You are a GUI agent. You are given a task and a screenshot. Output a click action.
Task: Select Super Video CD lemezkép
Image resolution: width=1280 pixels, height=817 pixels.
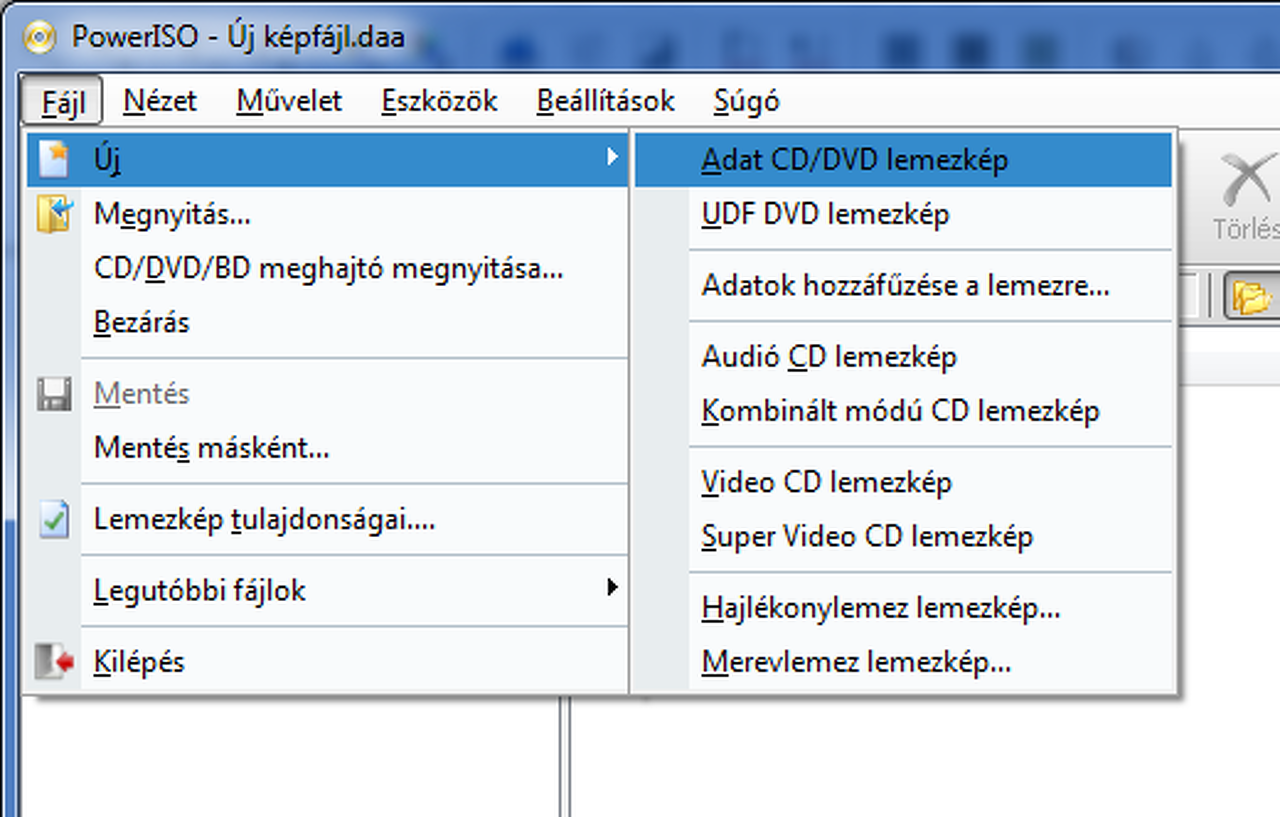(903, 536)
